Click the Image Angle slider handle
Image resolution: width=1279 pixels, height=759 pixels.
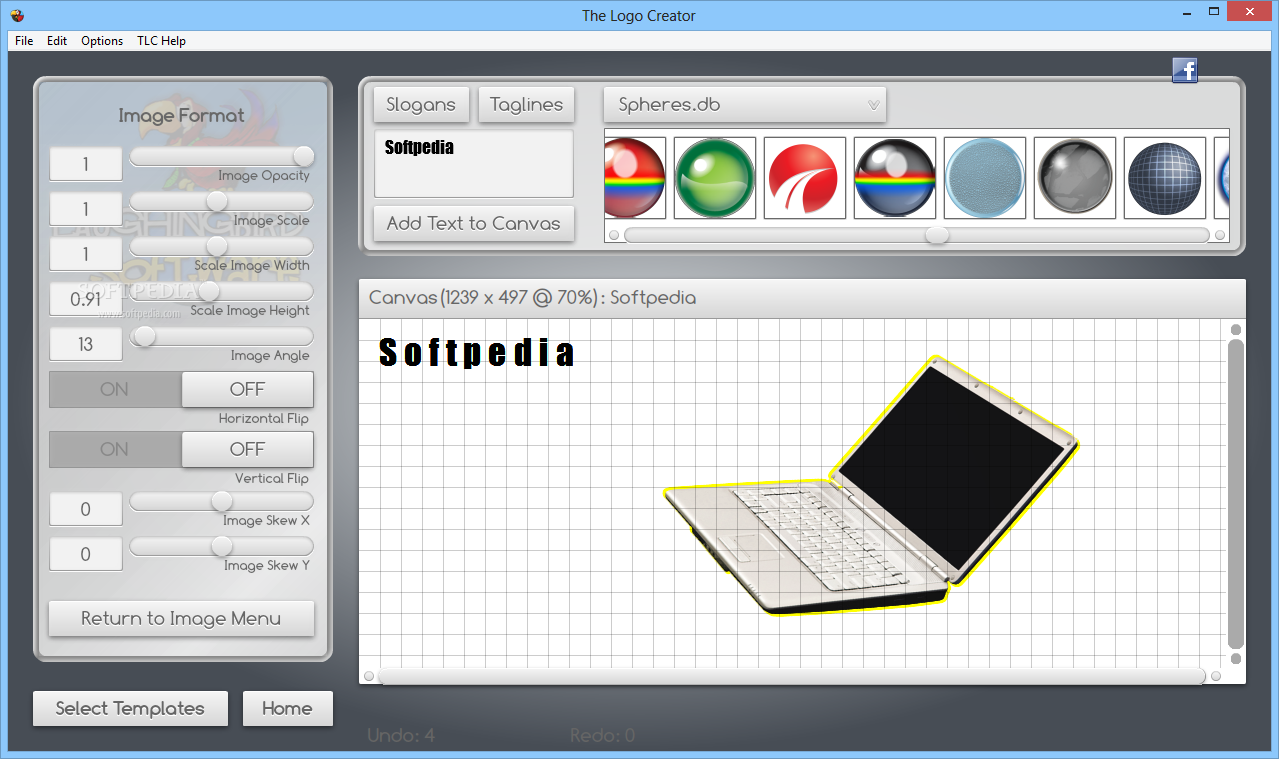pos(145,337)
